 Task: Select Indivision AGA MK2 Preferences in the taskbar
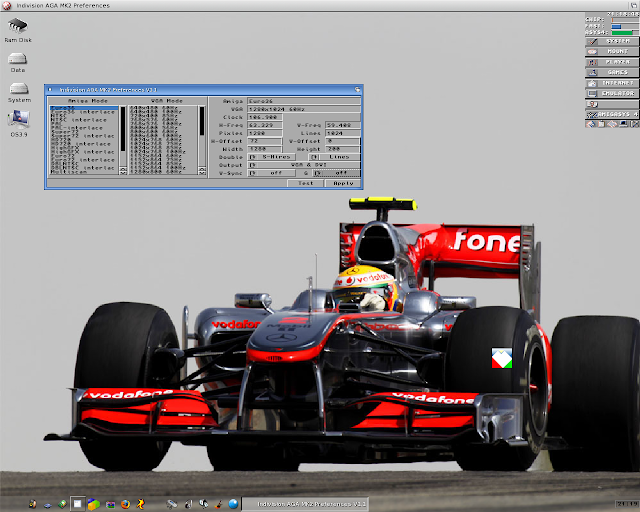(x=305, y=504)
